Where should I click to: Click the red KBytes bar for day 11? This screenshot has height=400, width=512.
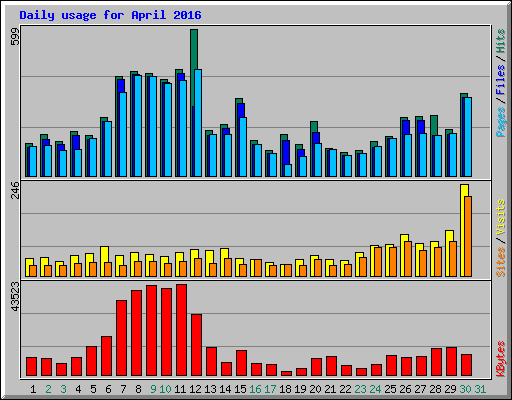pos(181,330)
